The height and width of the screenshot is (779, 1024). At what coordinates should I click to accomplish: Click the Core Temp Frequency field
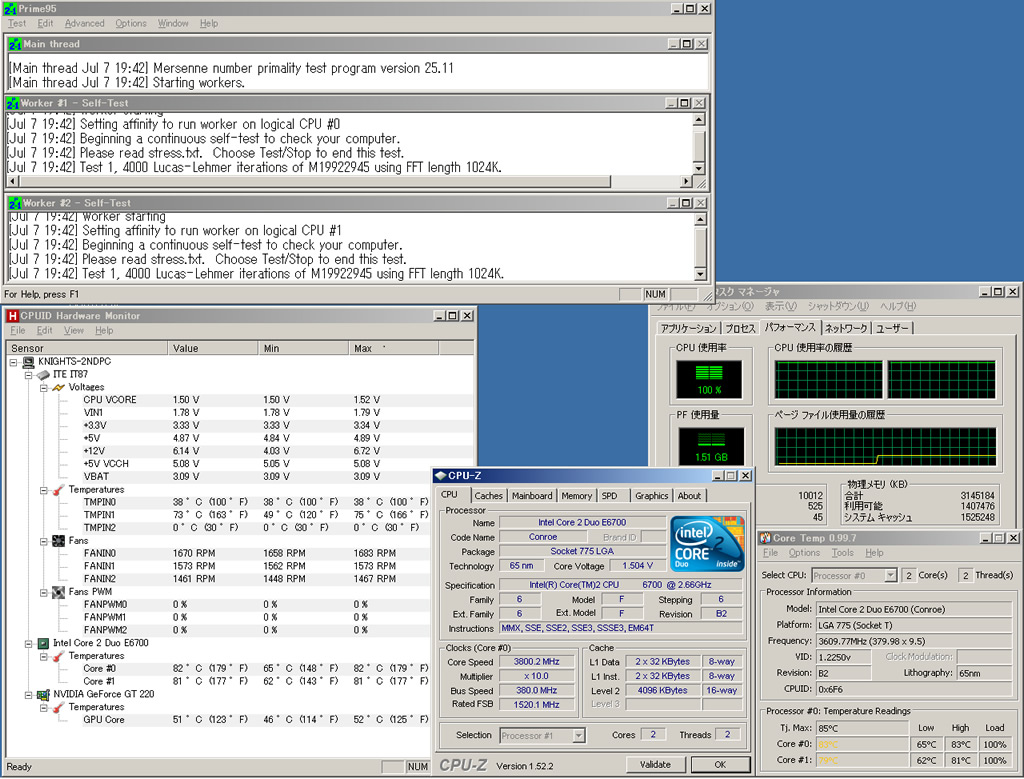914,641
